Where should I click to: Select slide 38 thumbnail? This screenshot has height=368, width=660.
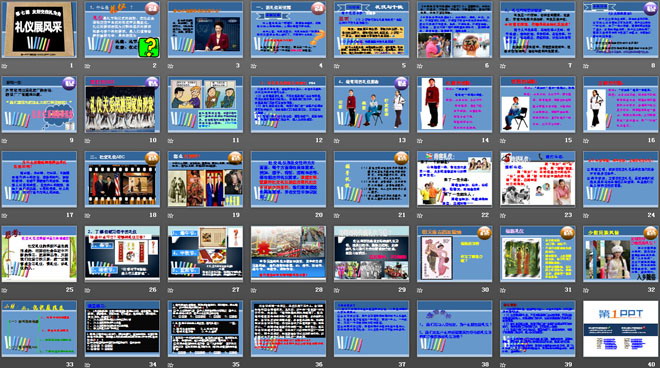click(x=455, y=329)
